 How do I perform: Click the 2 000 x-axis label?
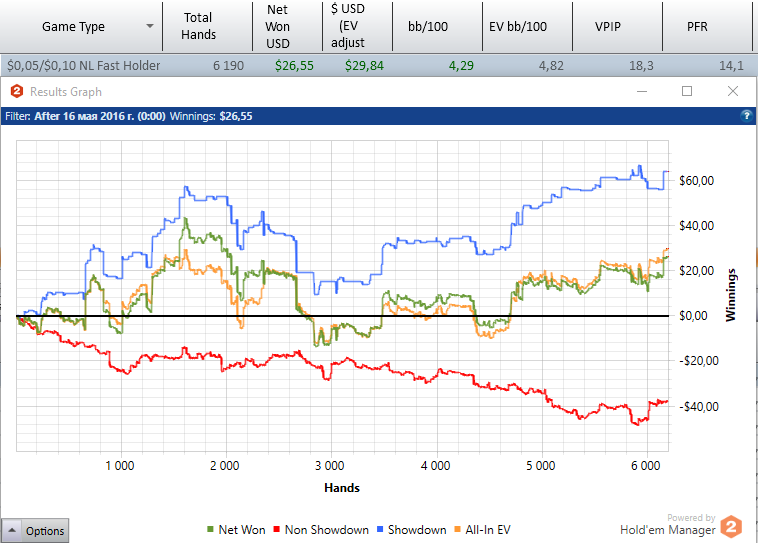225,466
